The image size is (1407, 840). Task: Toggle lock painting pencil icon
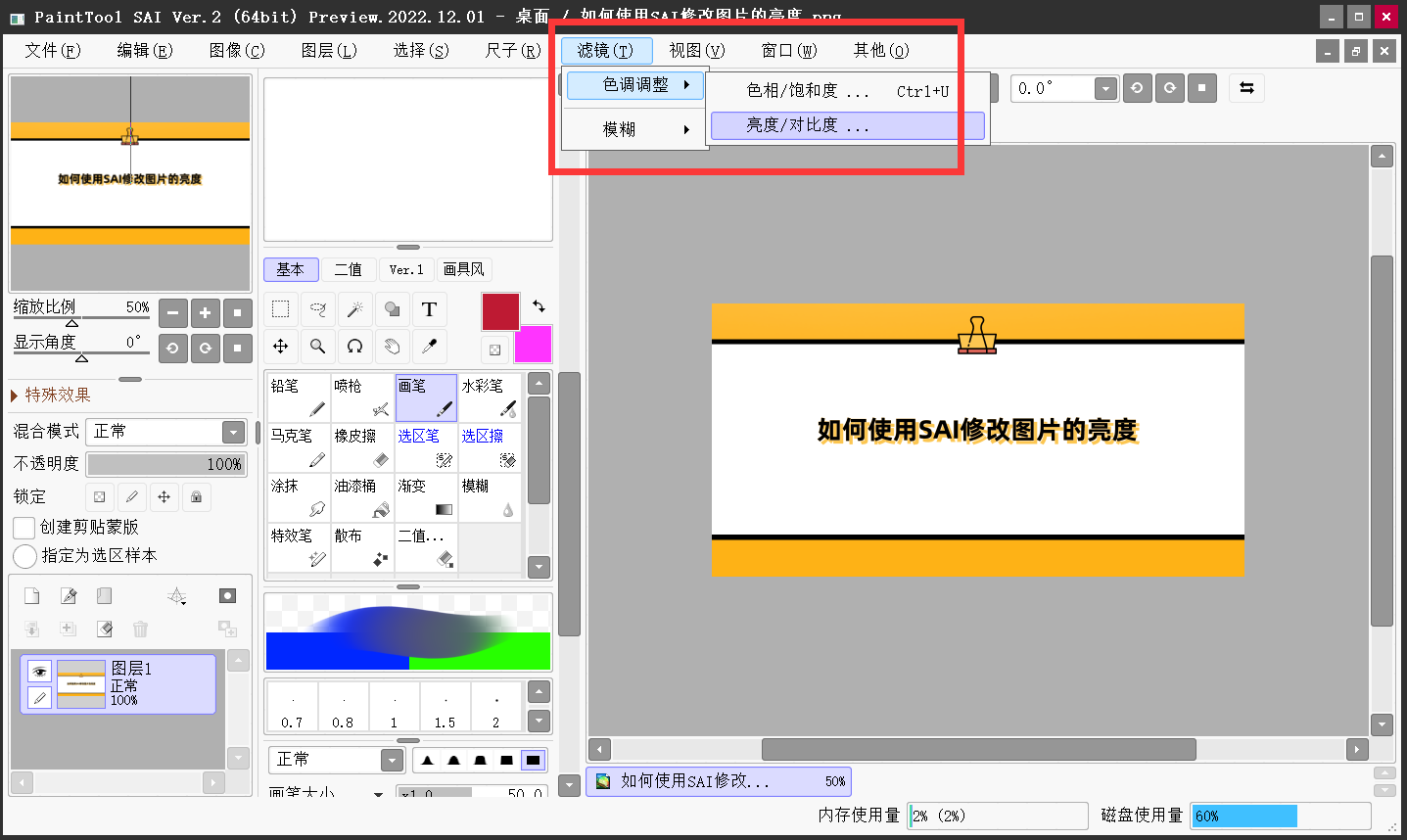[x=131, y=496]
